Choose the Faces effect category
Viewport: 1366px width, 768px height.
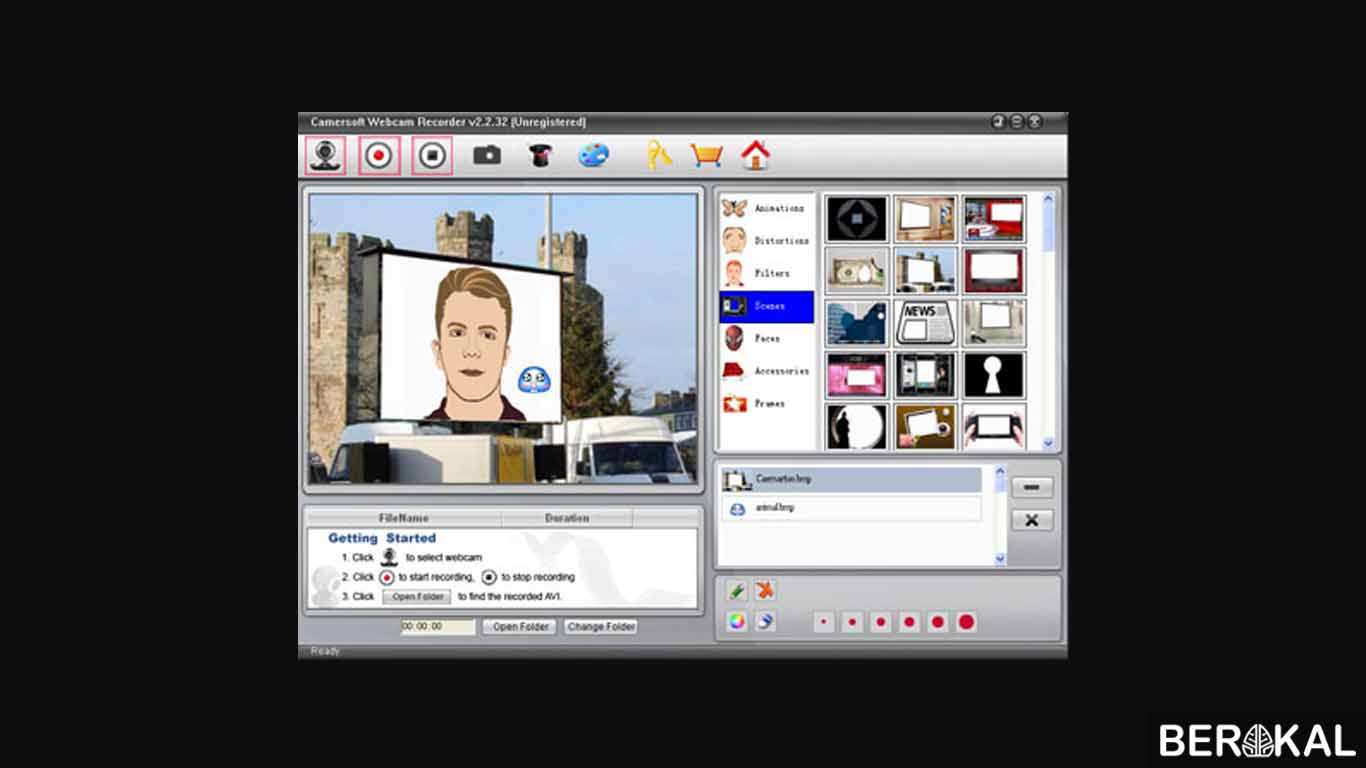pos(766,338)
